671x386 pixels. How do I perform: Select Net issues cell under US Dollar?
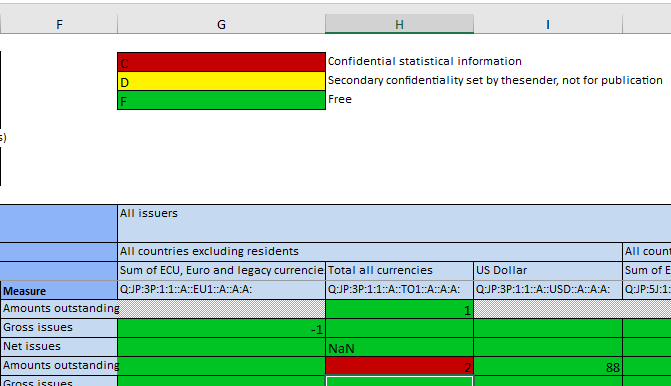point(548,347)
